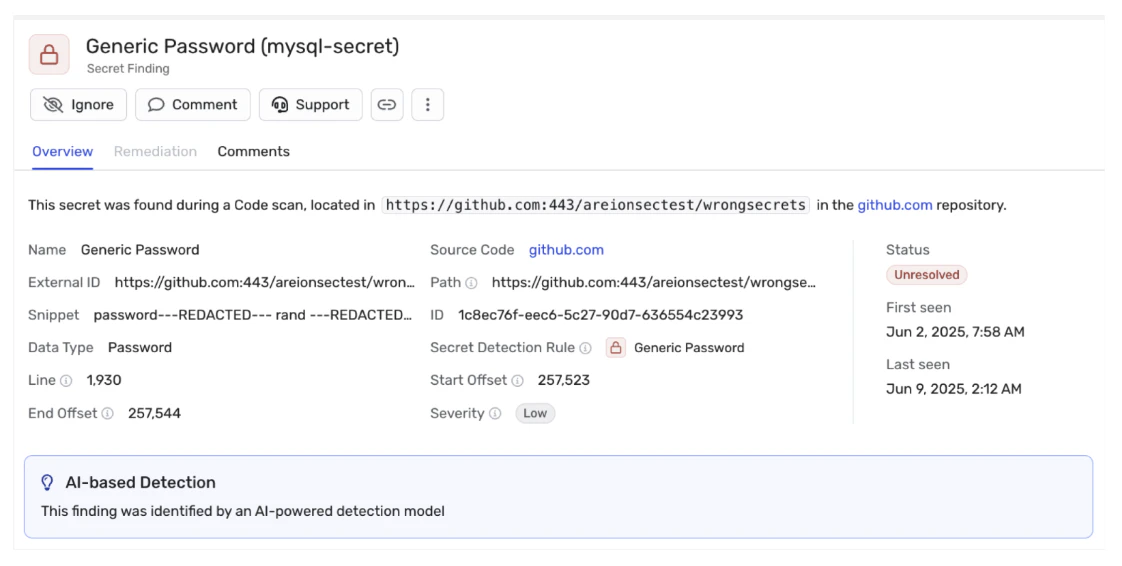The height and width of the screenshot is (566, 1122).
Task: Open the three-dot more options menu
Action: pyautogui.click(x=428, y=104)
